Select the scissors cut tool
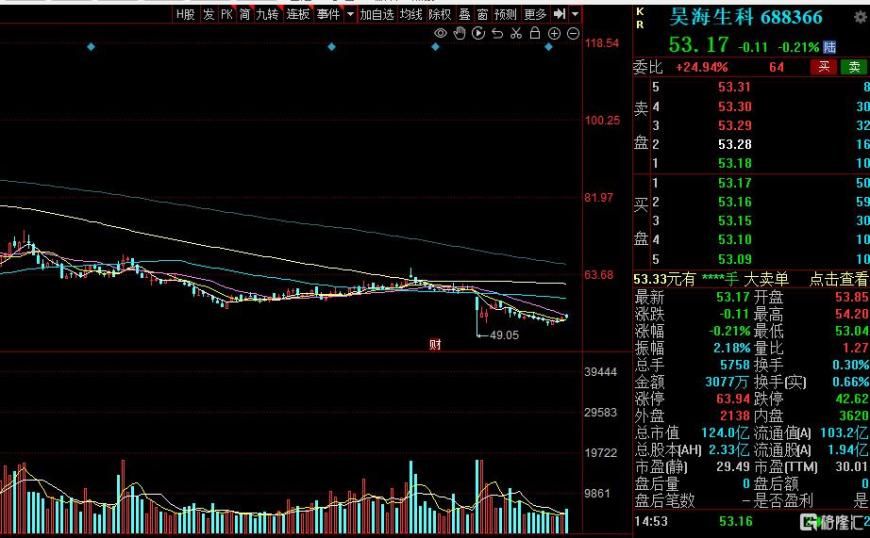Viewport: 870px width, 538px height. point(516,33)
